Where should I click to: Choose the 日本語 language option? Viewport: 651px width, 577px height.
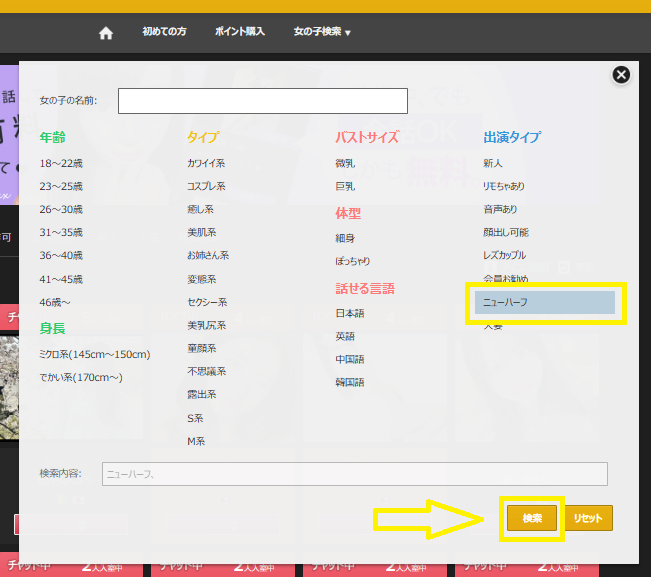coord(350,313)
